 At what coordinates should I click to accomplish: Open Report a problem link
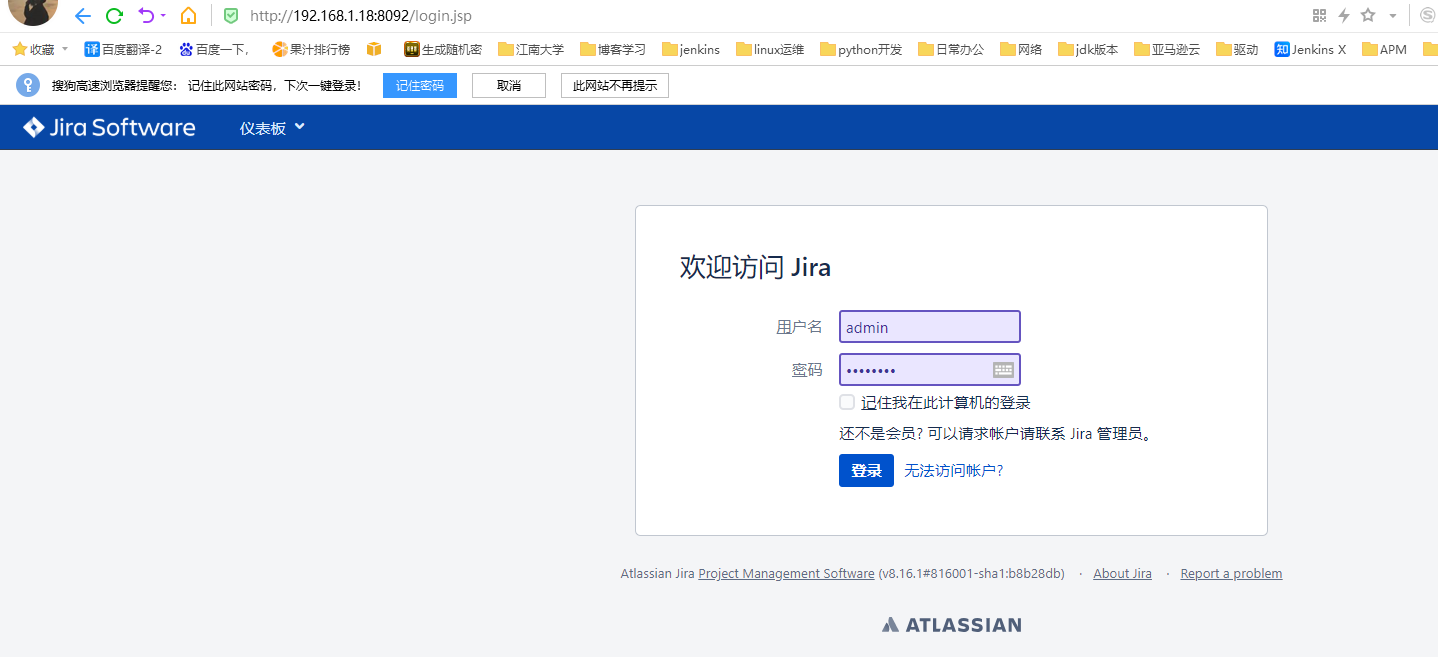click(x=1231, y=574)
